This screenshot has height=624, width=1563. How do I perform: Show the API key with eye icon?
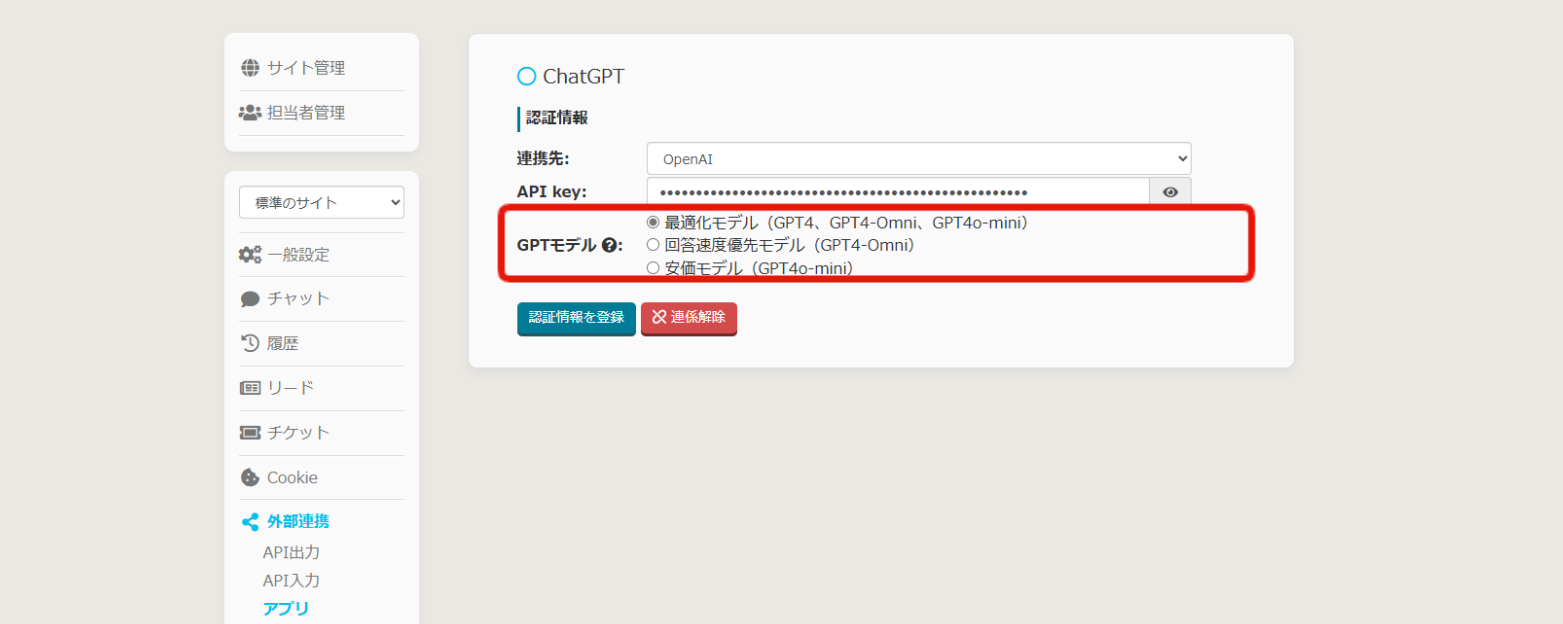(x=1170, y=193)
